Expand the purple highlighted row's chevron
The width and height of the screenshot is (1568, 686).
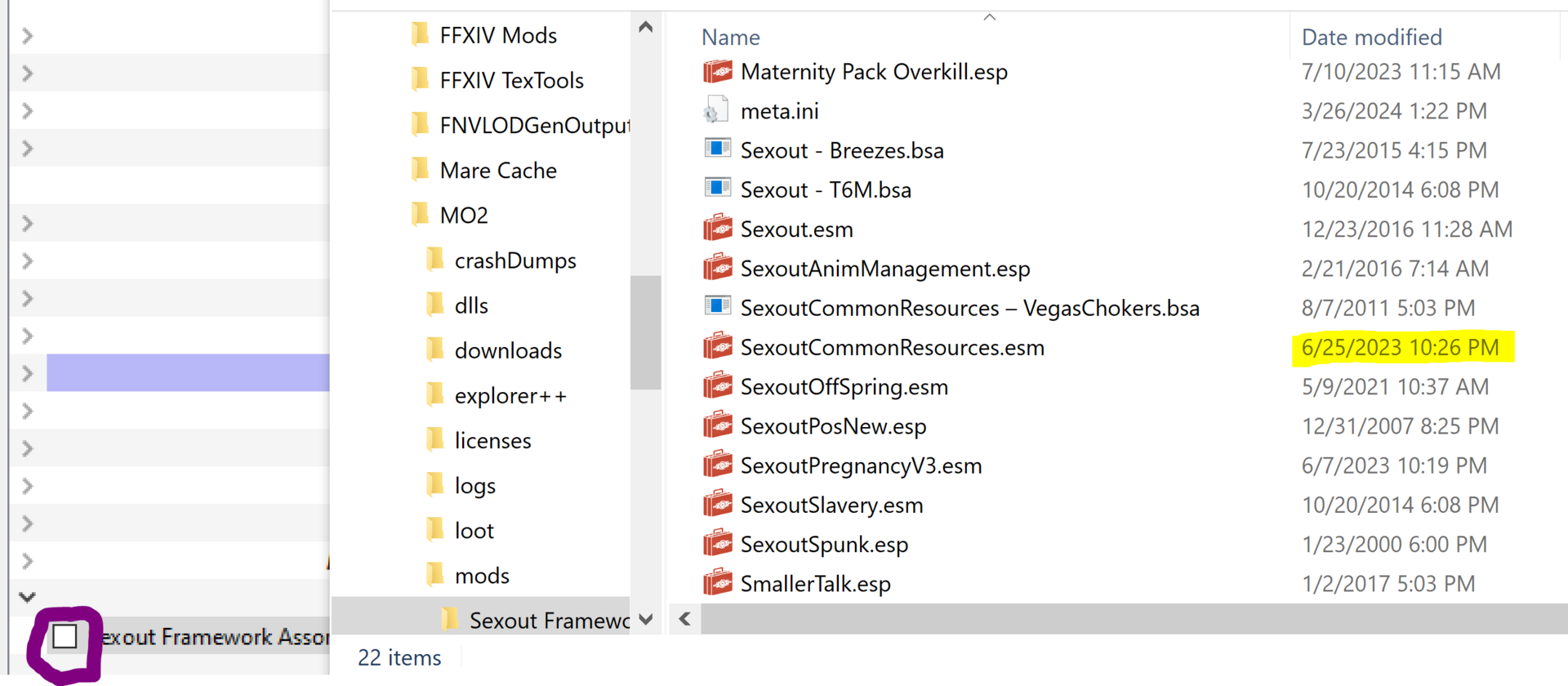pyautogui.click(x=27, y=373)
